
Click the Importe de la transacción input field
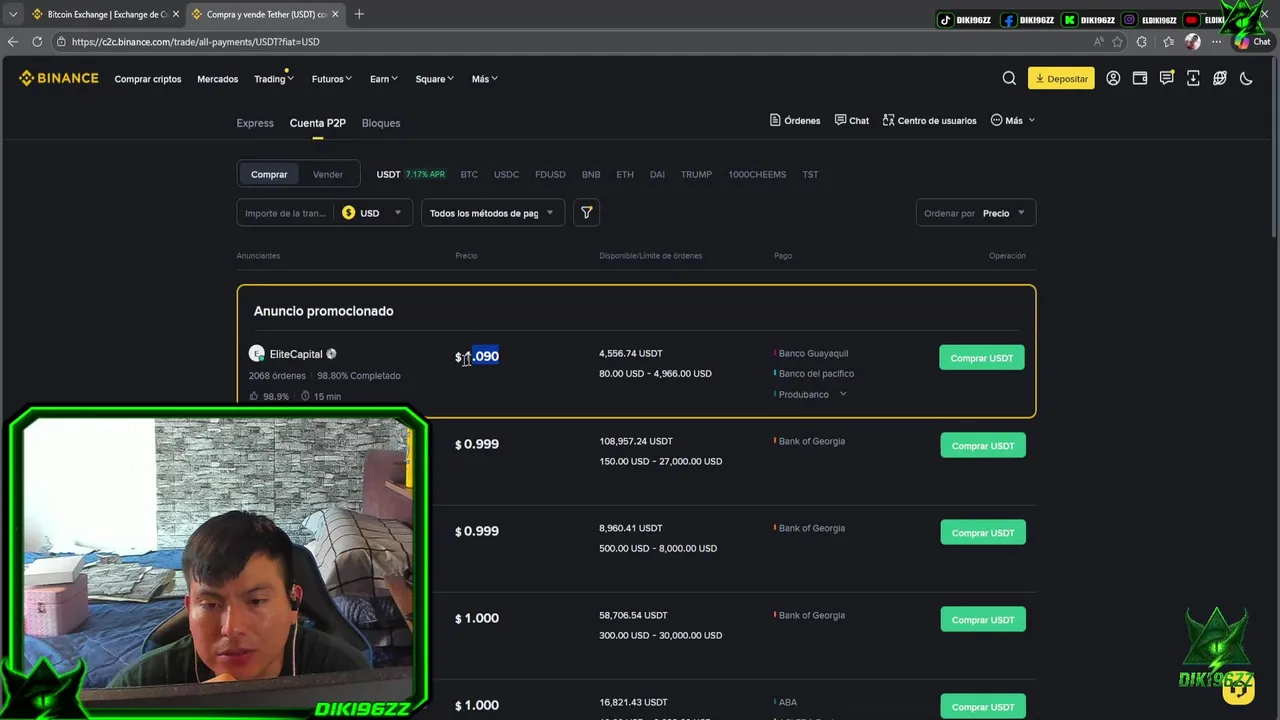coord(286,213)
